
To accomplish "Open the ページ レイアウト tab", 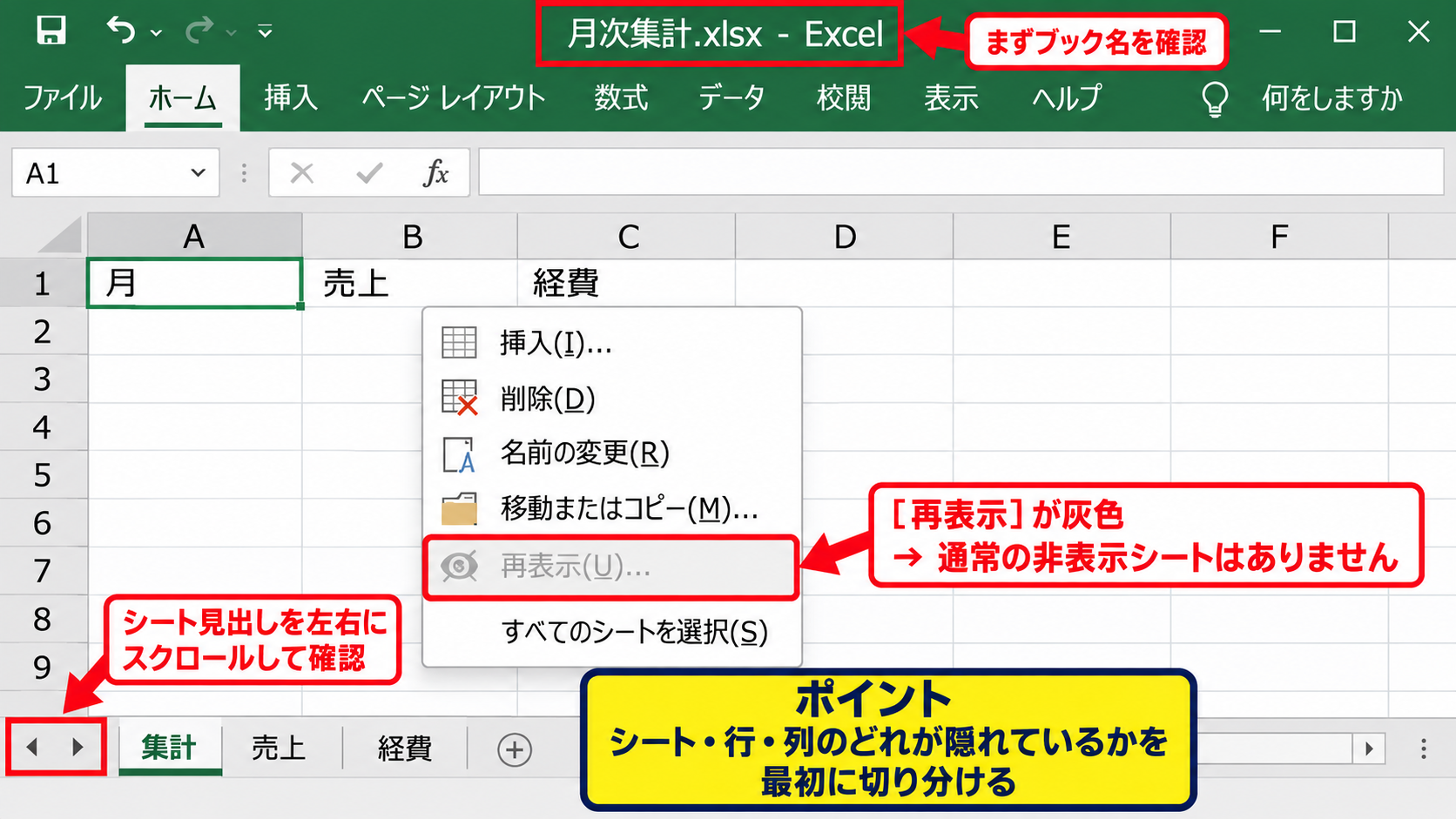I will tap(454, 97).
